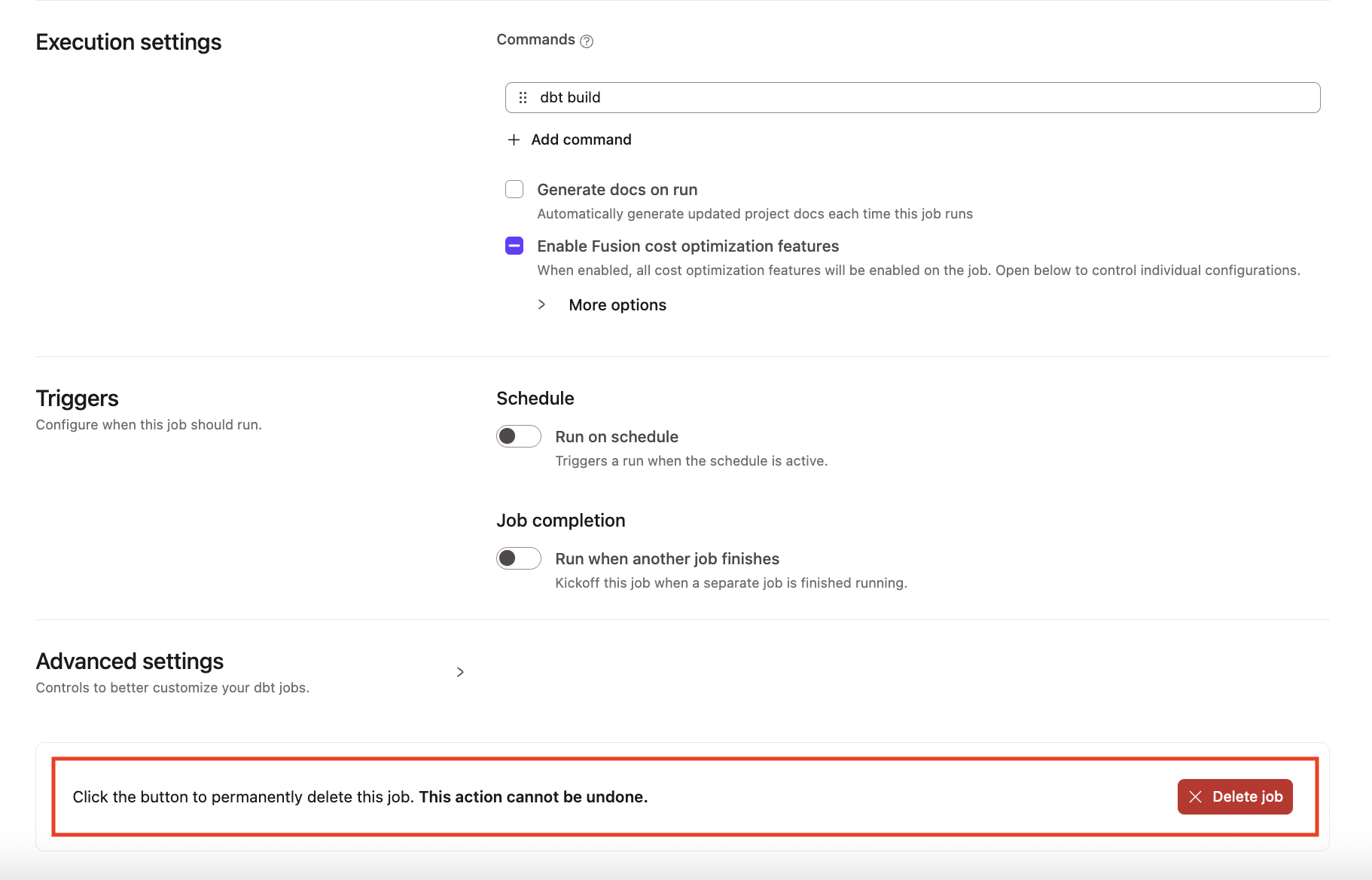Click the More options label text
Image resolution: width=1372 pixels, height=880 pixels.
[x=617, y=305]
